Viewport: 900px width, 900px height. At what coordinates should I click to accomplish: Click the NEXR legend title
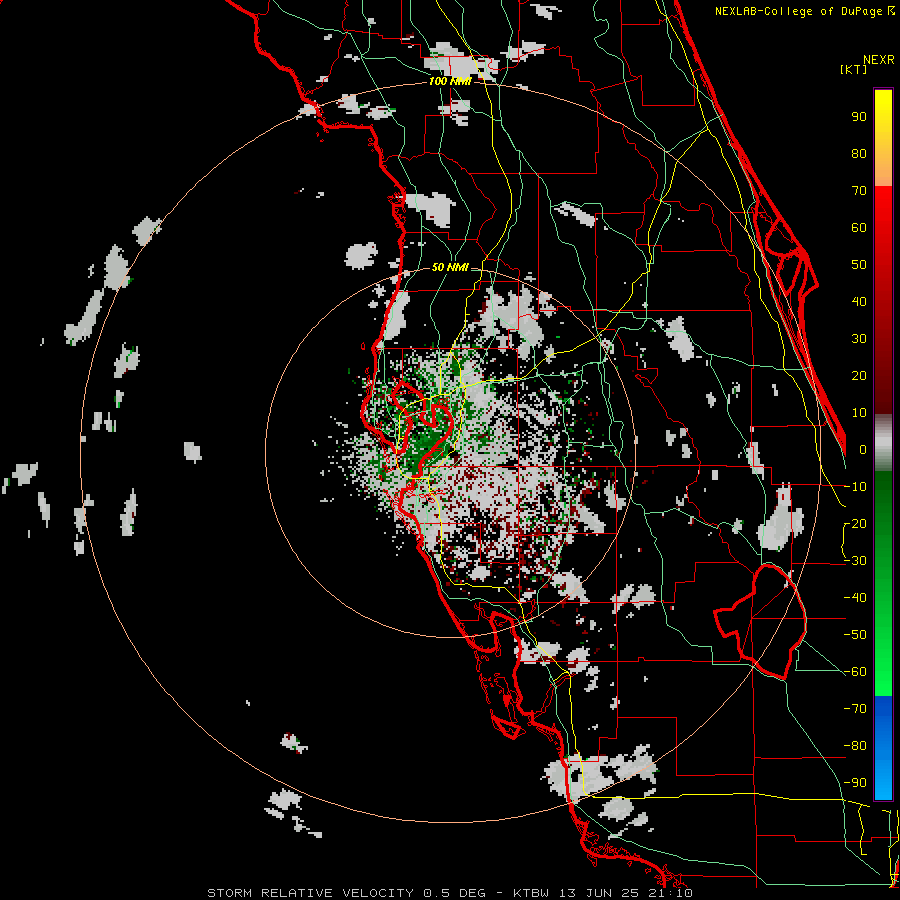point(879,60)
